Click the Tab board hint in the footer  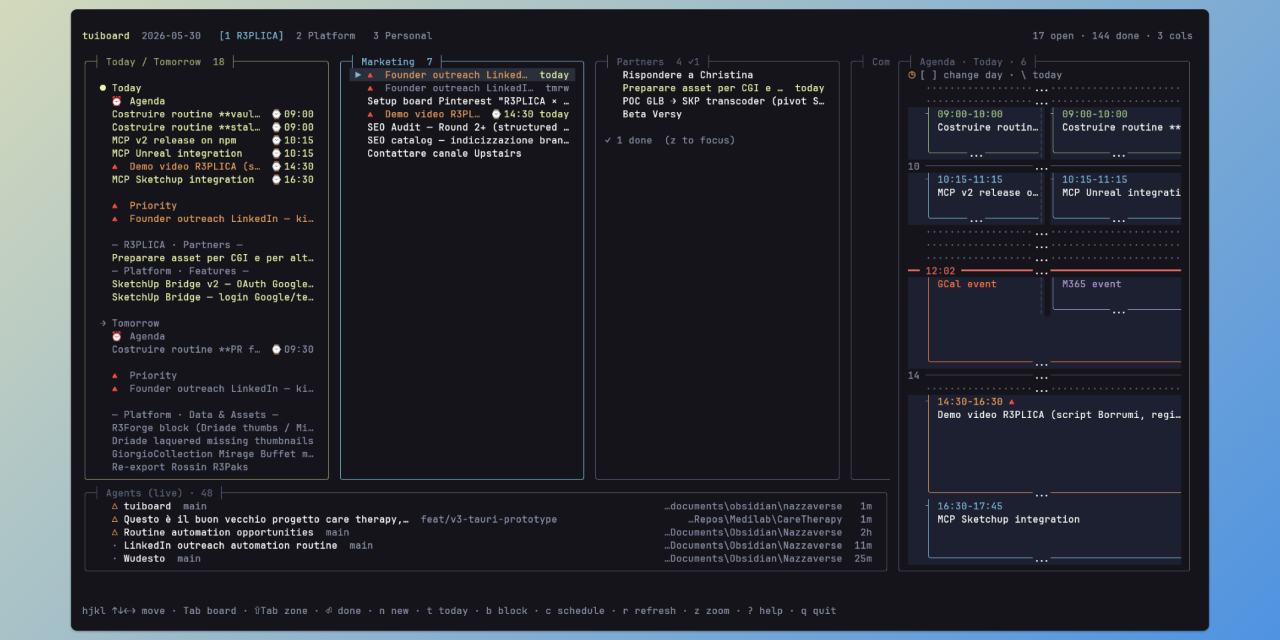[210, 611]
